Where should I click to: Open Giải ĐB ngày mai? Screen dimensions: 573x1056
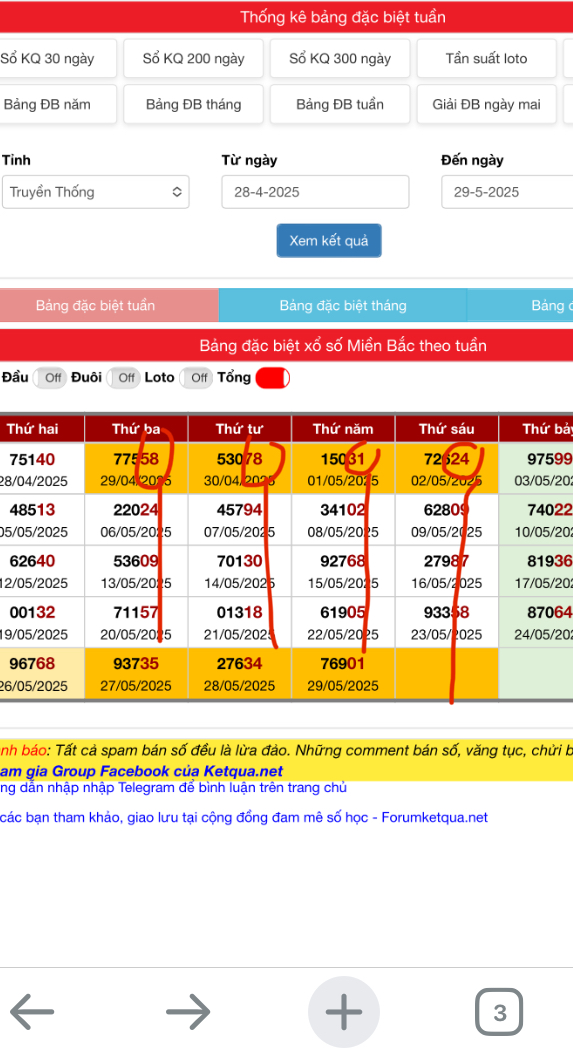pos(486,104)
